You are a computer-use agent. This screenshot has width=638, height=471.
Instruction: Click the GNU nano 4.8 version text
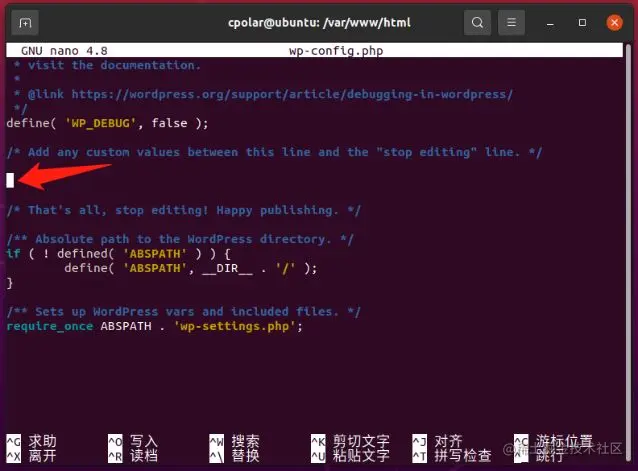[64, 51]
